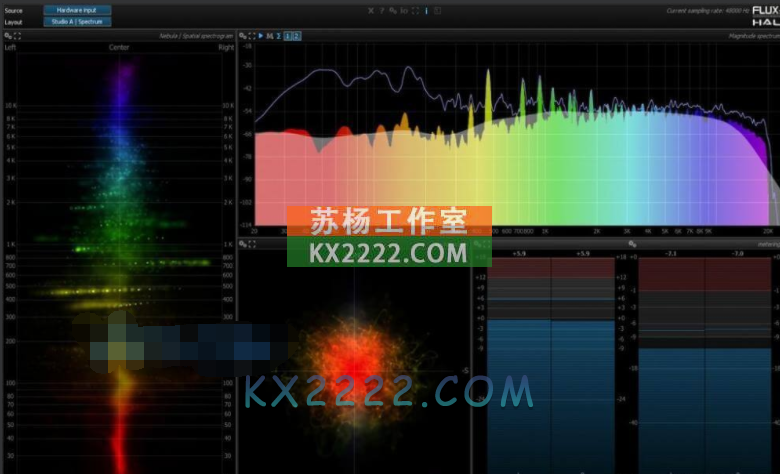Click the Source label
Image resolution: width=780 pixels, height=474 pixels.
13,10
